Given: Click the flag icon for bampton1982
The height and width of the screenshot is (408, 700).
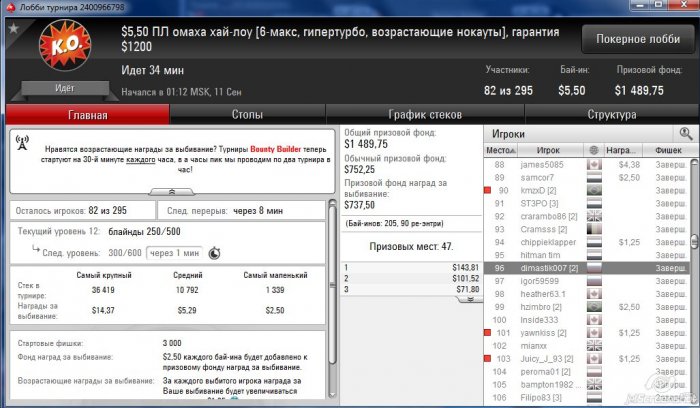Looking at the screenshot, I should coord(594,385).
